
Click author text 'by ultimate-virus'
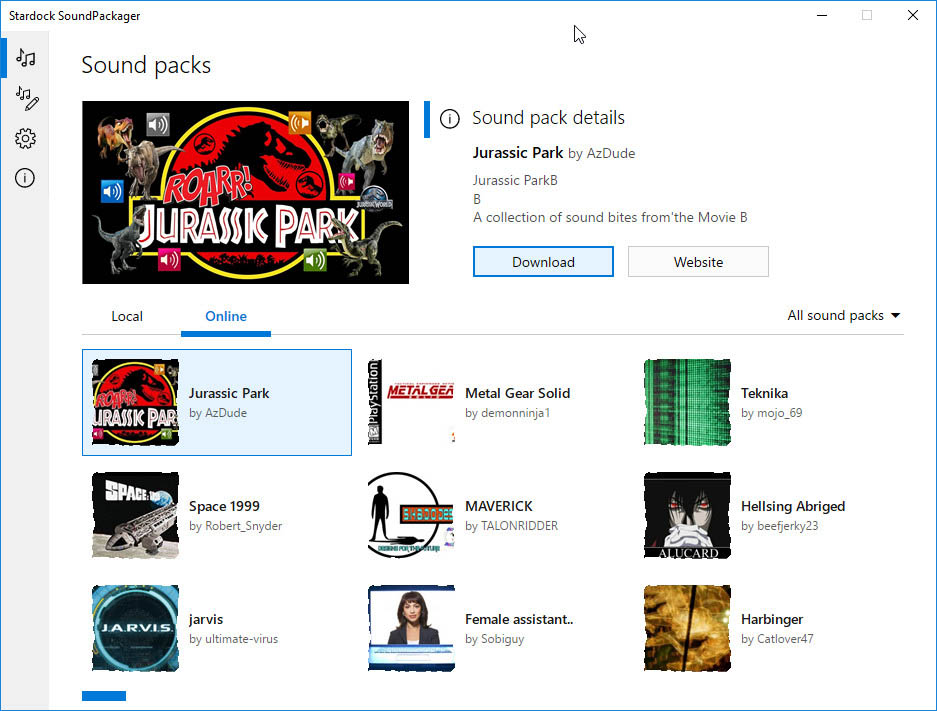click(x=233, y=639)
